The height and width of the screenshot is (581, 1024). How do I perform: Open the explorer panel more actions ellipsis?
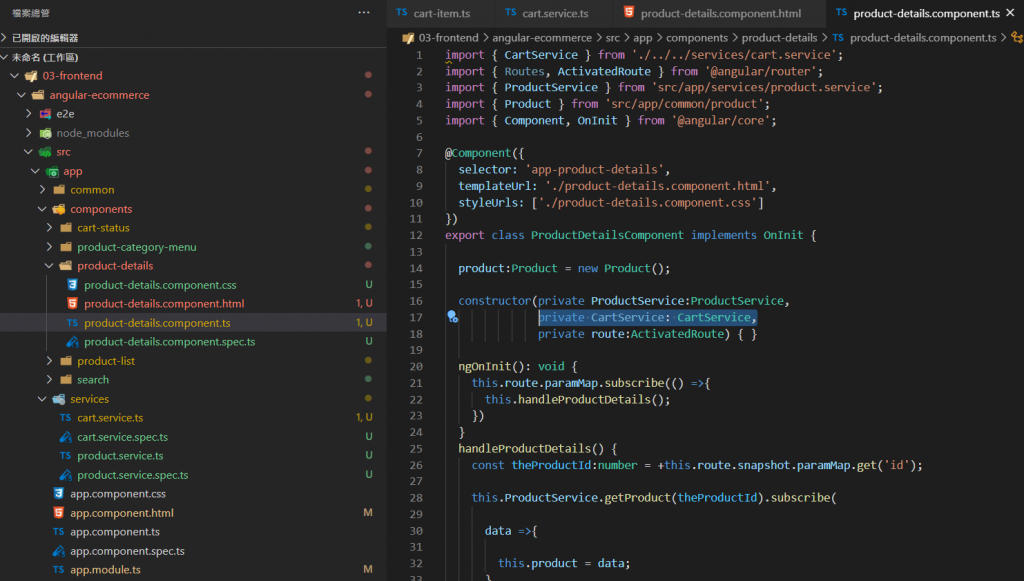pos(363,12)
